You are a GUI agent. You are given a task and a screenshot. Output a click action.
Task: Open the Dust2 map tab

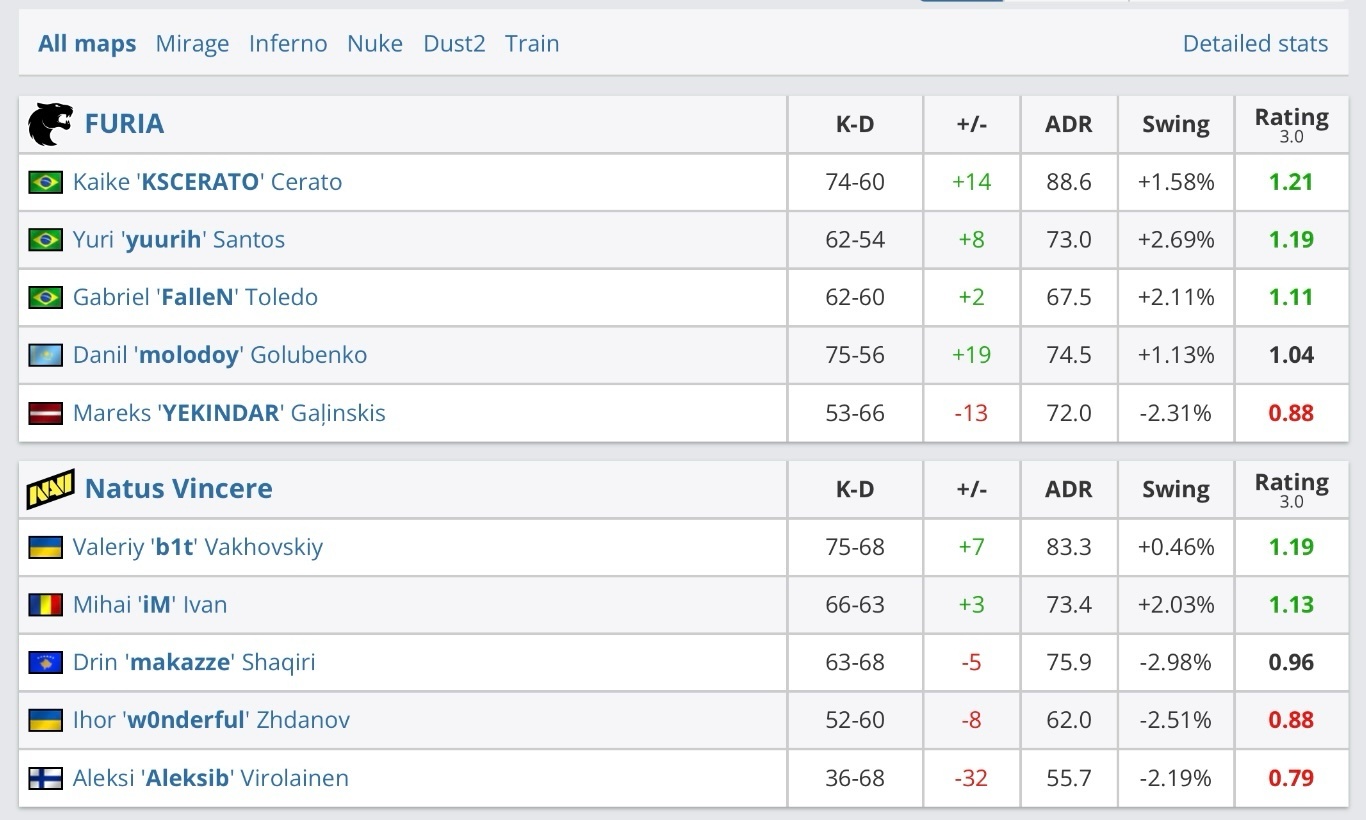[454, 44]
